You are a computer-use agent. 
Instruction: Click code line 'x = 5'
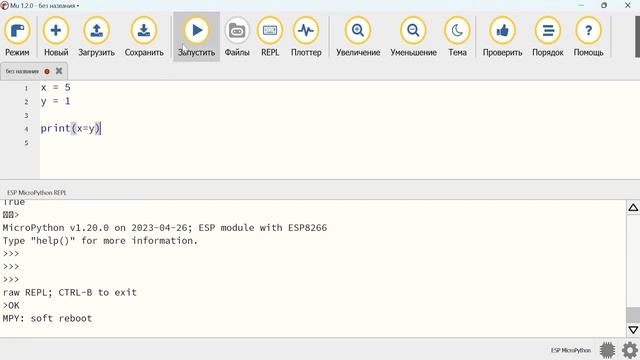pos(56,87)
